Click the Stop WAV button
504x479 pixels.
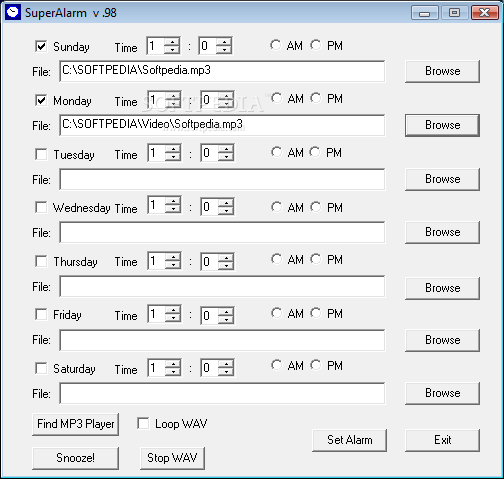[x=172, y=458]
